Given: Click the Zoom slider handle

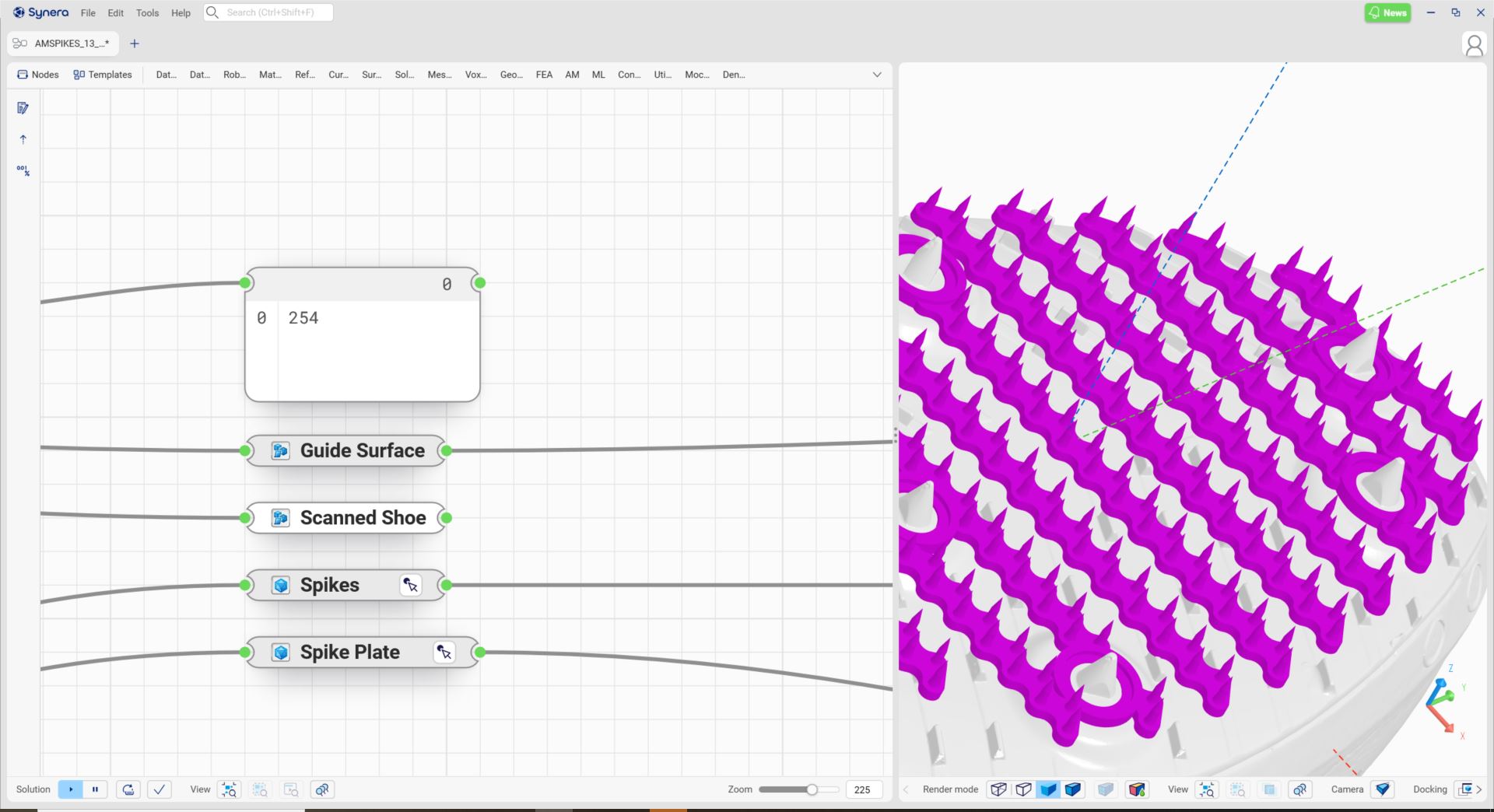Looking at the screenshot, I should (x=812, y=789).
